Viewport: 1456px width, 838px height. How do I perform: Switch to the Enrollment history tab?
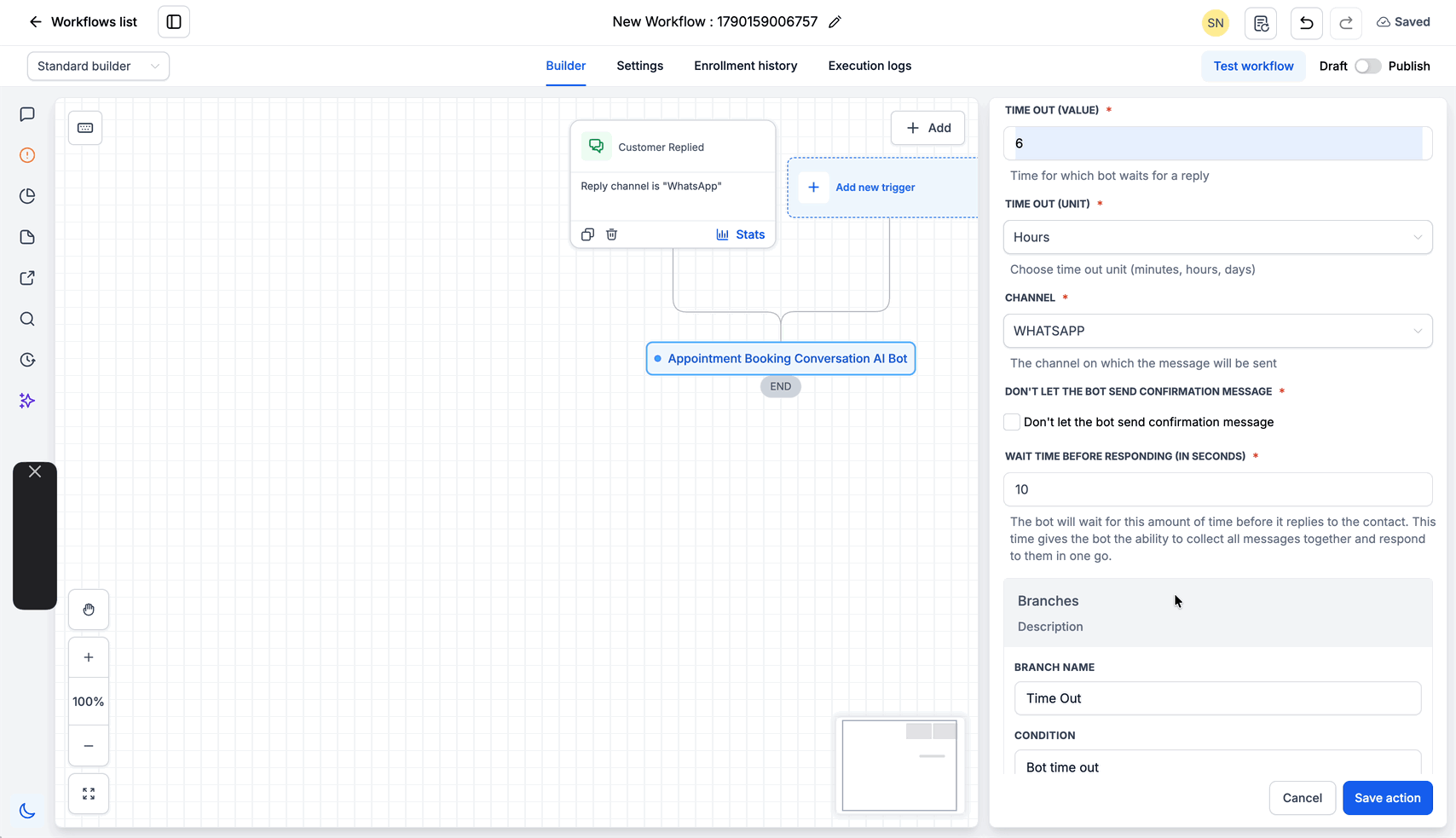point(746,66)
